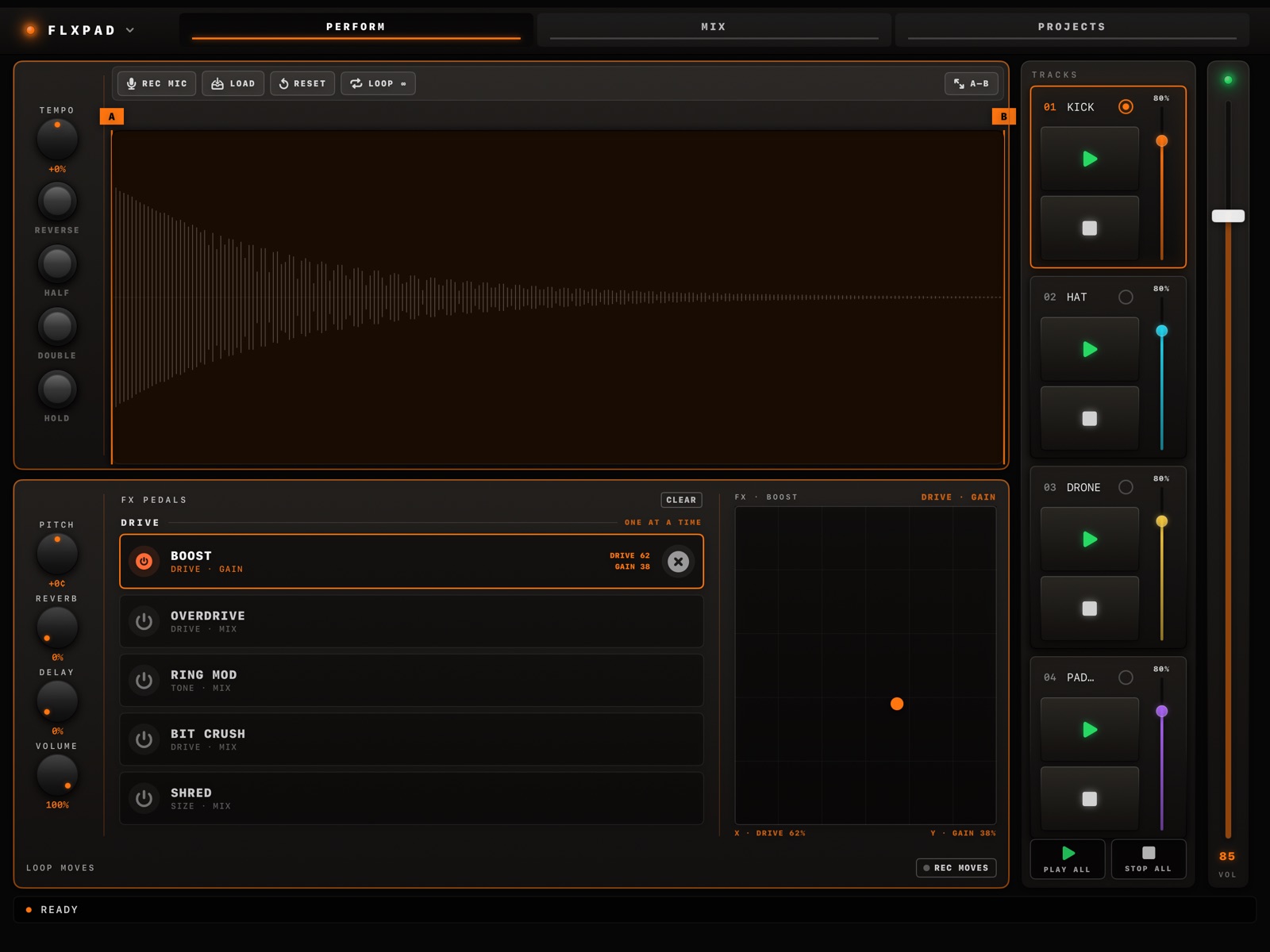The width and height of the screenshot is (1270, 952).
Task: Click the PAD track volume fader handle
Action: pyautogui.click(x=1161, y=712)
